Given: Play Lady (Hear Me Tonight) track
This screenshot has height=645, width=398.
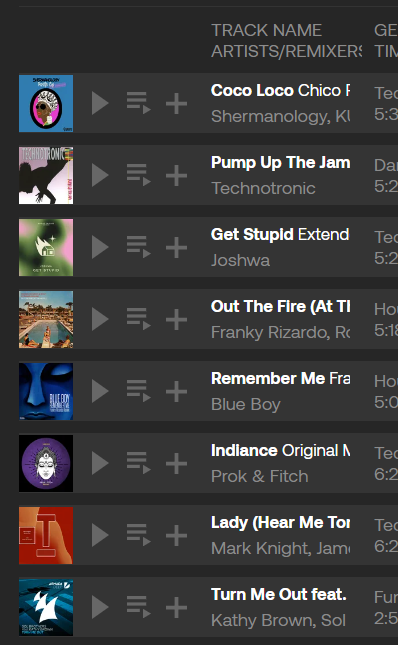Looking at the screenshot, I should click(100, 535).
